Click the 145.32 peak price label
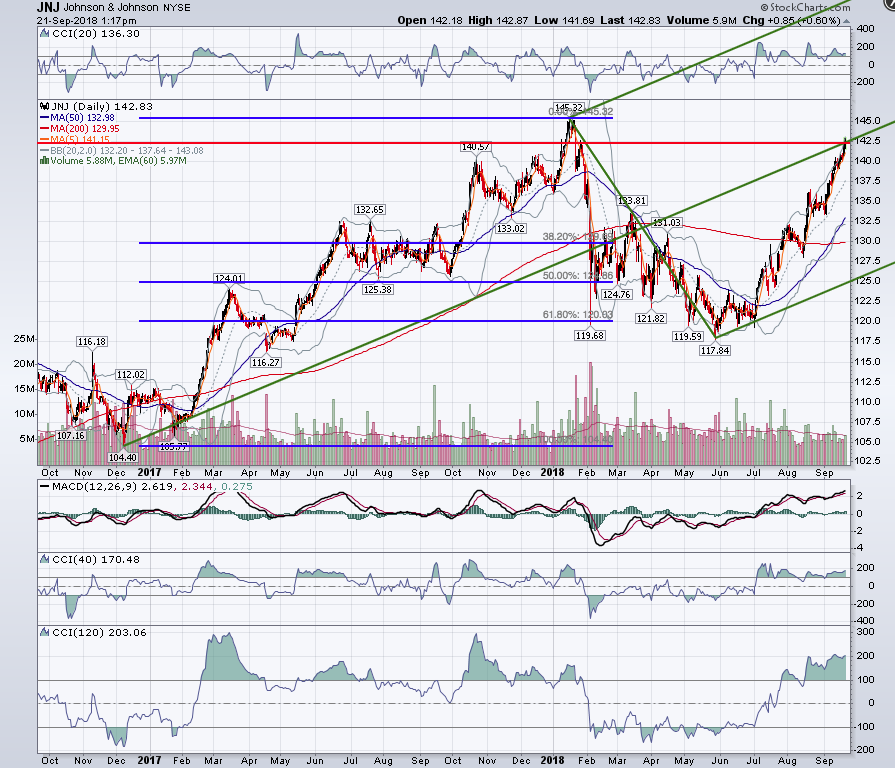Screen dimensions: 895x768 [569, 107]
